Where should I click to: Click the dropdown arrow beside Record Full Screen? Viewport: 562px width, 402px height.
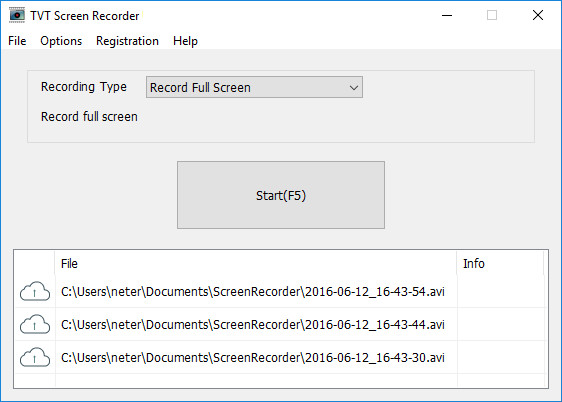(x=354, y=87)
